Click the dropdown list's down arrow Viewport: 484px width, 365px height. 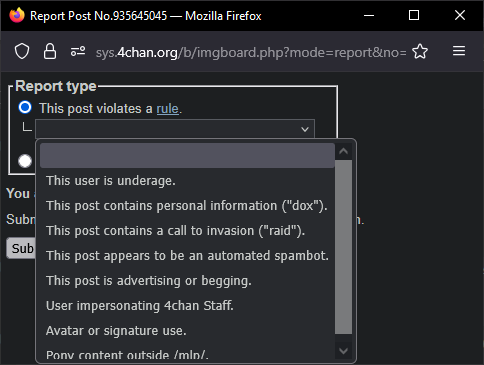click(343, 351)
